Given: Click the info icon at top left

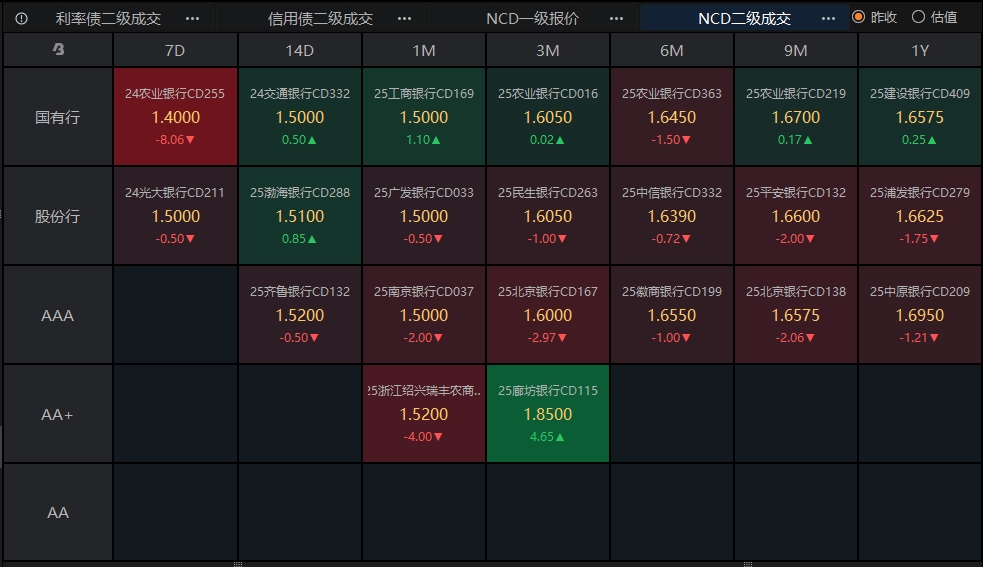Looking at the screenshot, I should tap(21, 19).
